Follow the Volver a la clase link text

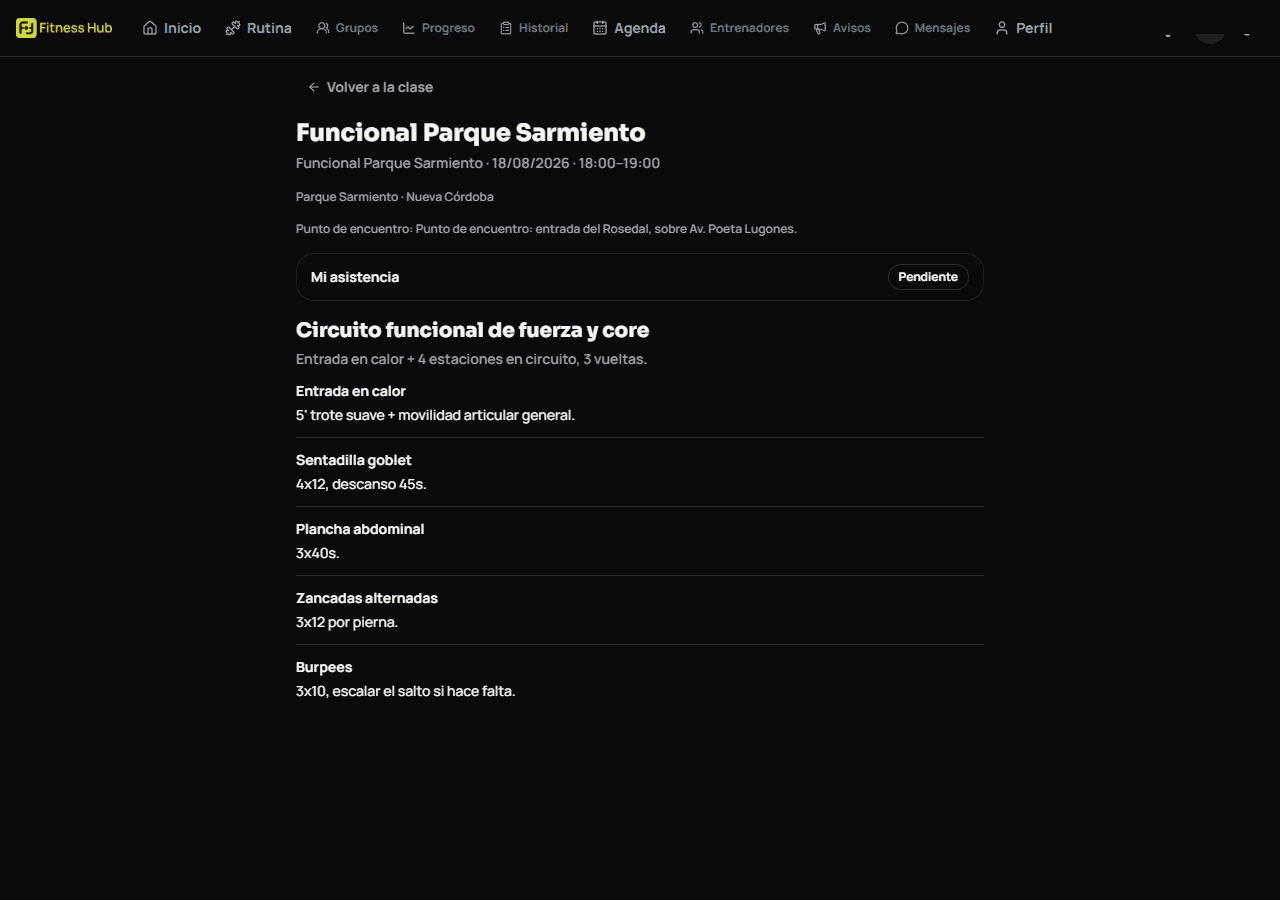tap(380, 87)
